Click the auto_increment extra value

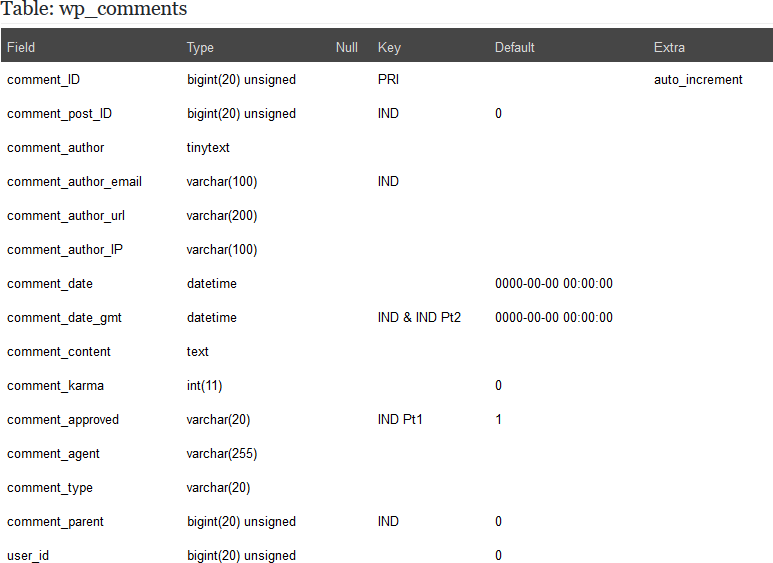coord(698,80)
